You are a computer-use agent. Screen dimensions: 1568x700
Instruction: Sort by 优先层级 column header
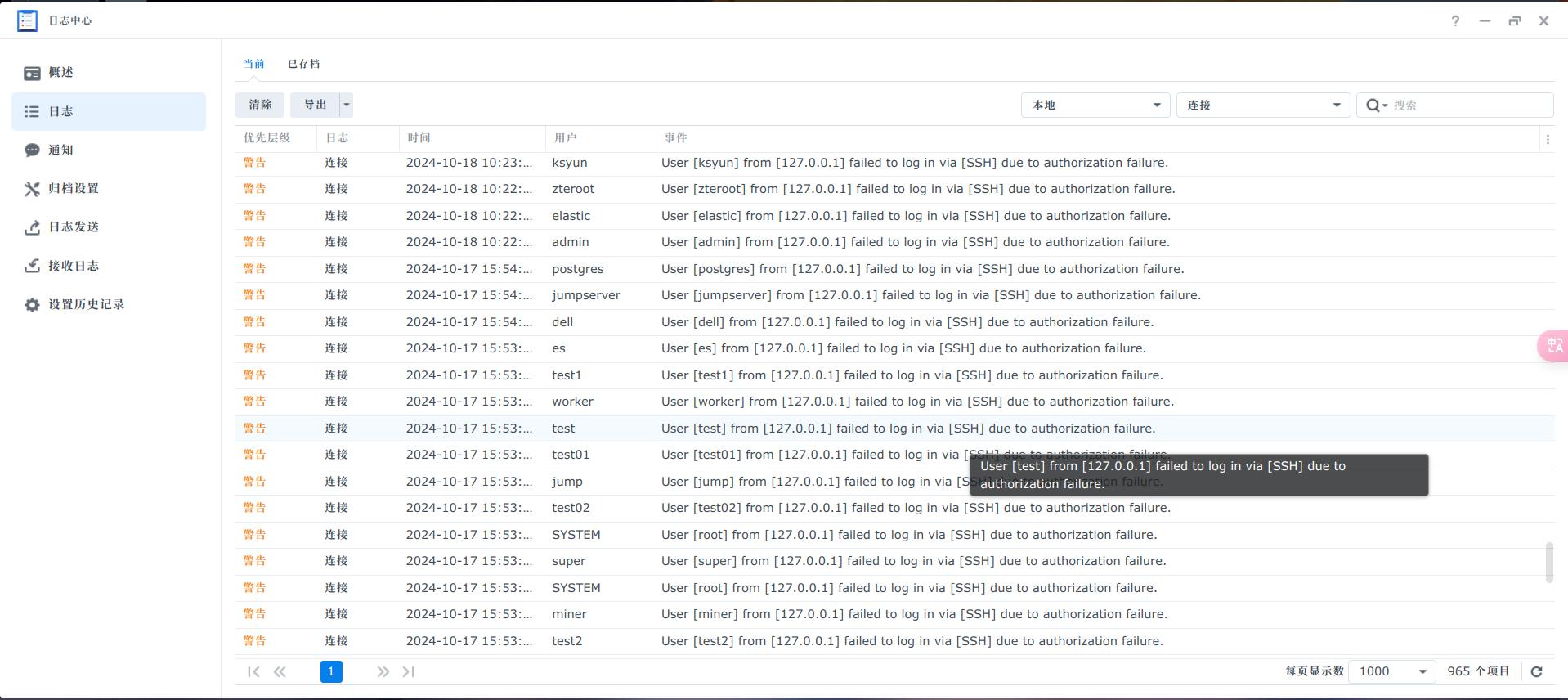276,138
